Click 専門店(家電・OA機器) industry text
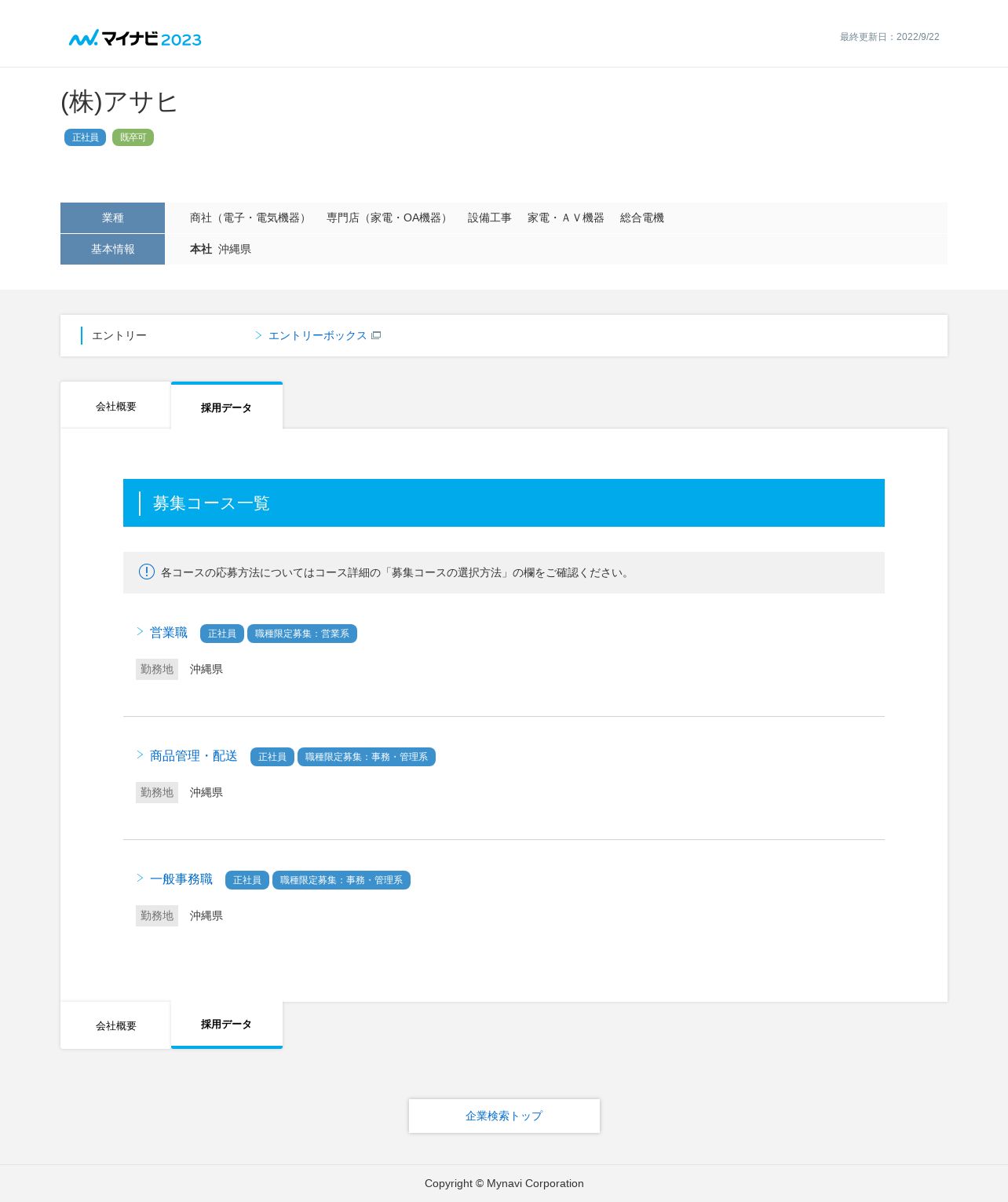This screenshot has height=1202, width=1008. [389, 217]
